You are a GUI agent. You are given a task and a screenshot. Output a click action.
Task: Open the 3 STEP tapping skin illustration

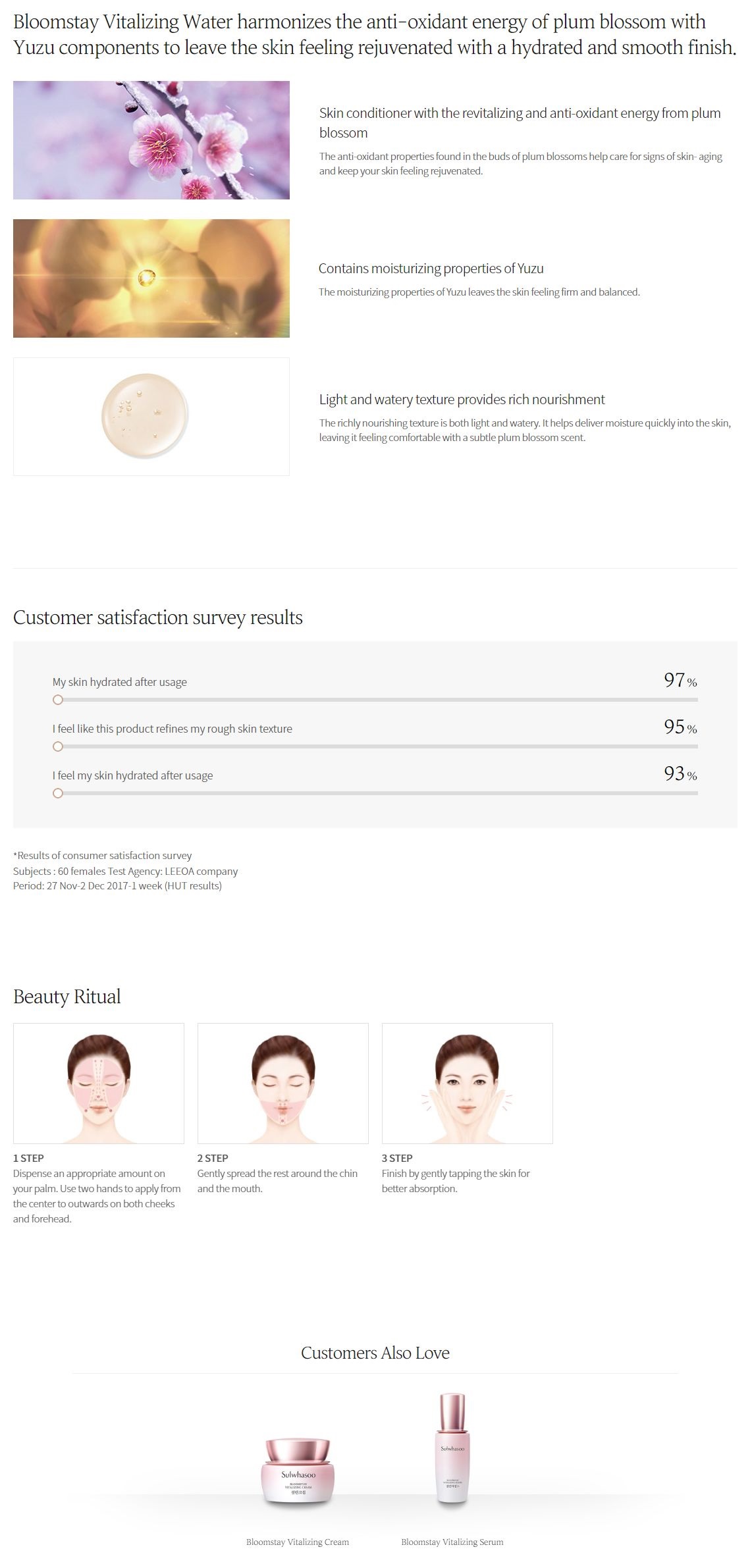468,1084
